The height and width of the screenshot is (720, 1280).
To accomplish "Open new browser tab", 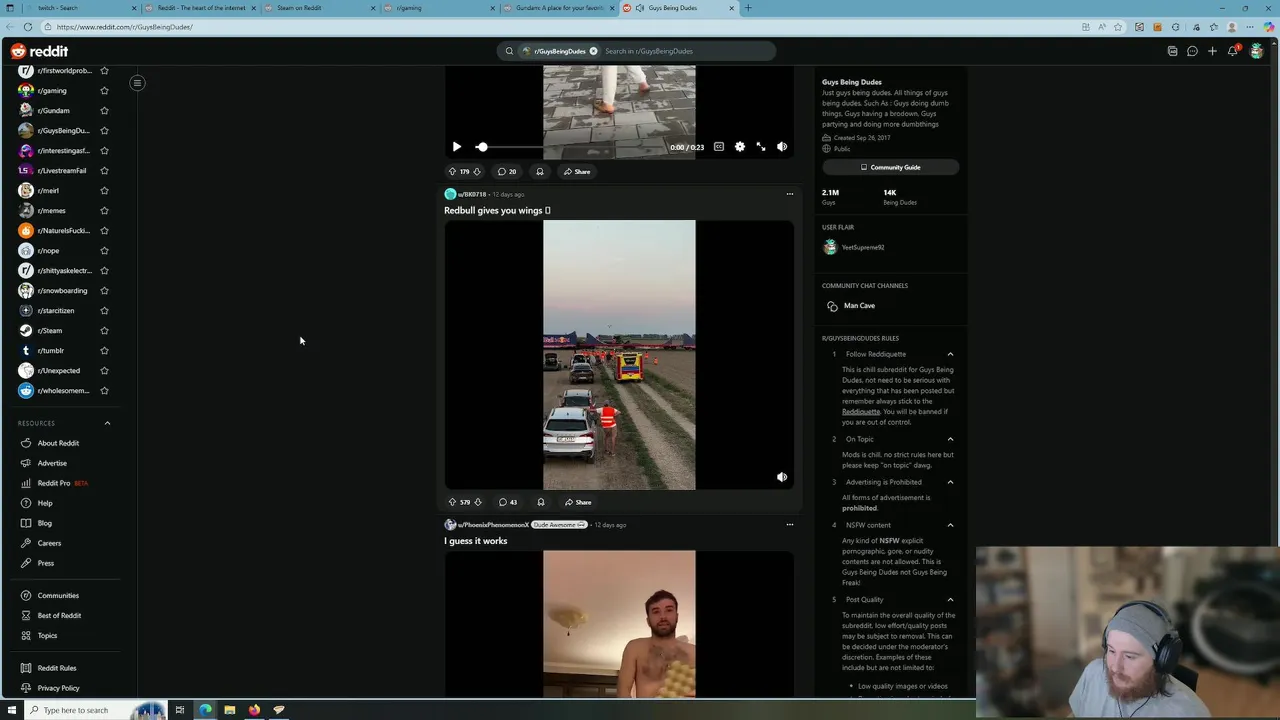I will [748, 8].
